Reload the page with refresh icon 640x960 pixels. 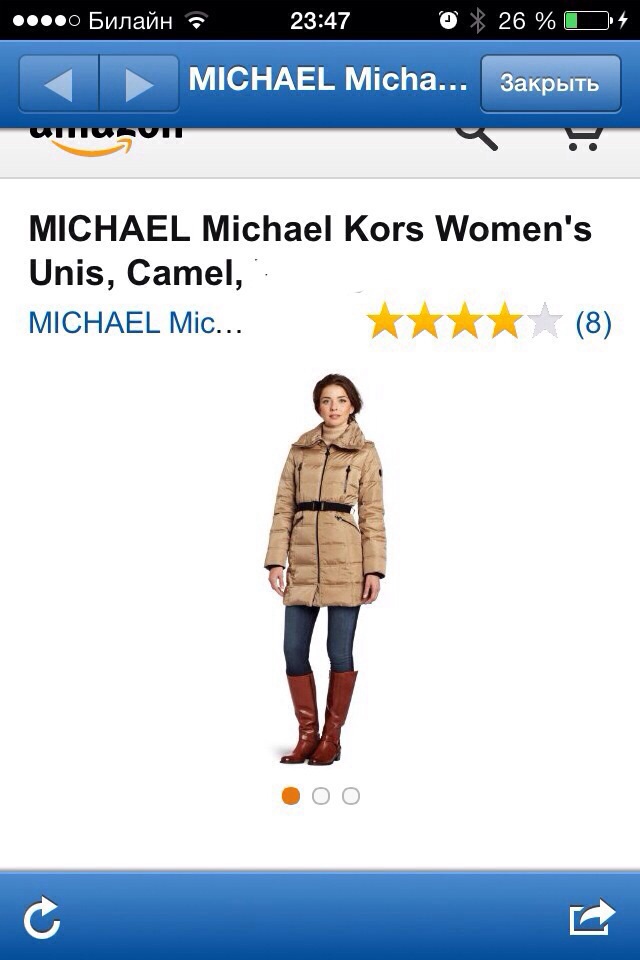[42, 917]
